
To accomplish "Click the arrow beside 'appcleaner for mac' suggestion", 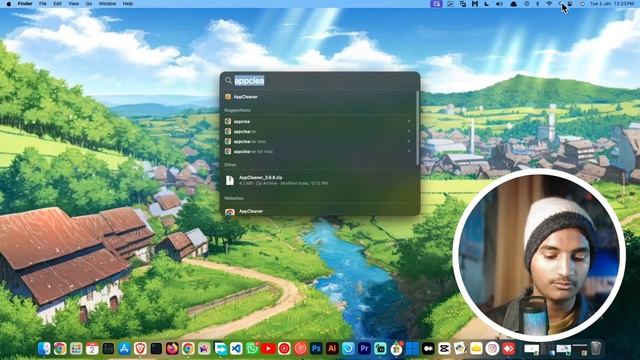I will tap(409, 151).
